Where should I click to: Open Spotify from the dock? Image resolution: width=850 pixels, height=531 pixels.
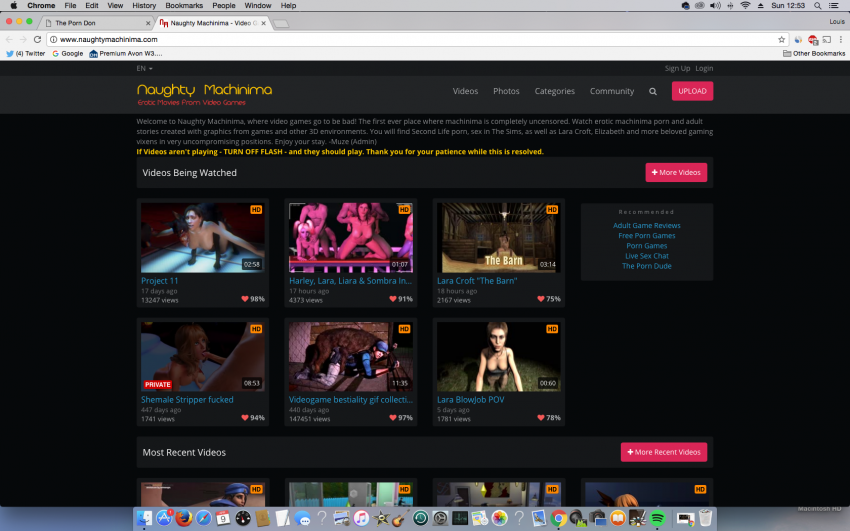click(657, 518)
